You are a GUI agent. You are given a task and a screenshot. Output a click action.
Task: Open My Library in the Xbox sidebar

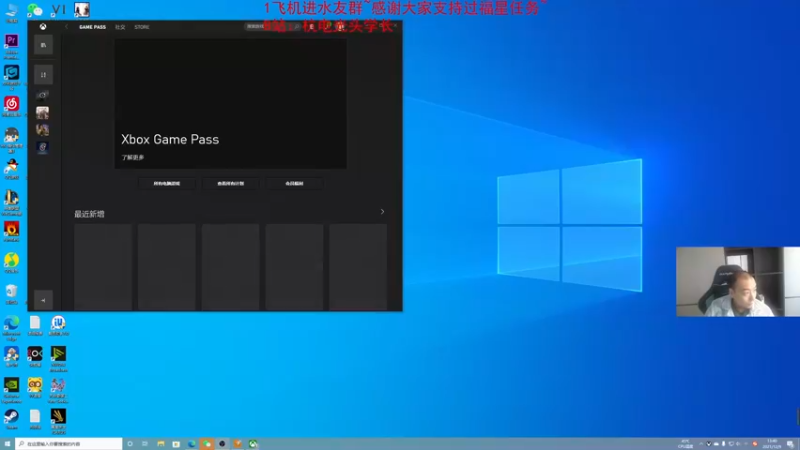pos(43,45)
